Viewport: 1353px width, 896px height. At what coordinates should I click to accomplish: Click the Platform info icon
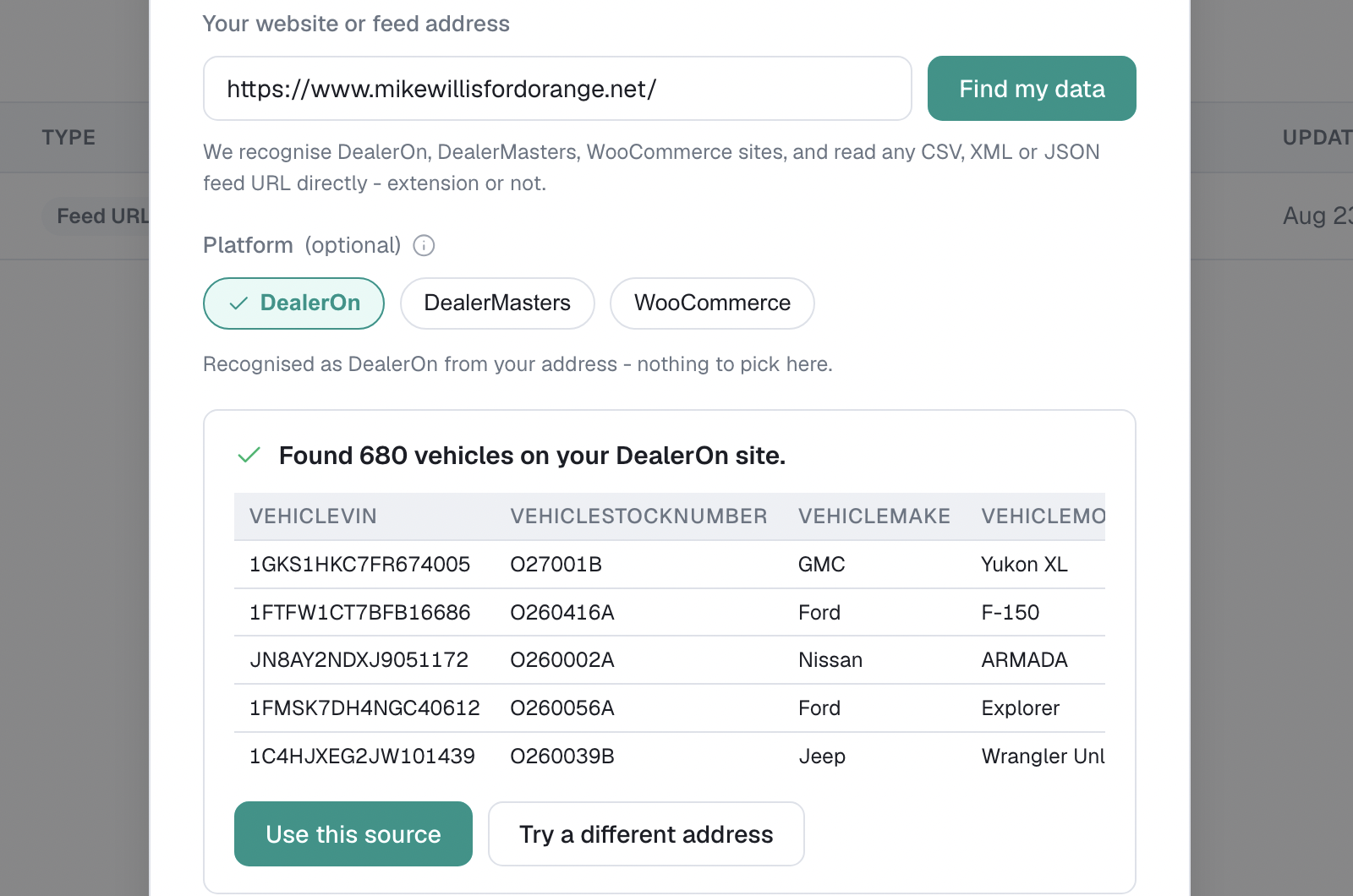pyautogui.click(x=424, y=245)
